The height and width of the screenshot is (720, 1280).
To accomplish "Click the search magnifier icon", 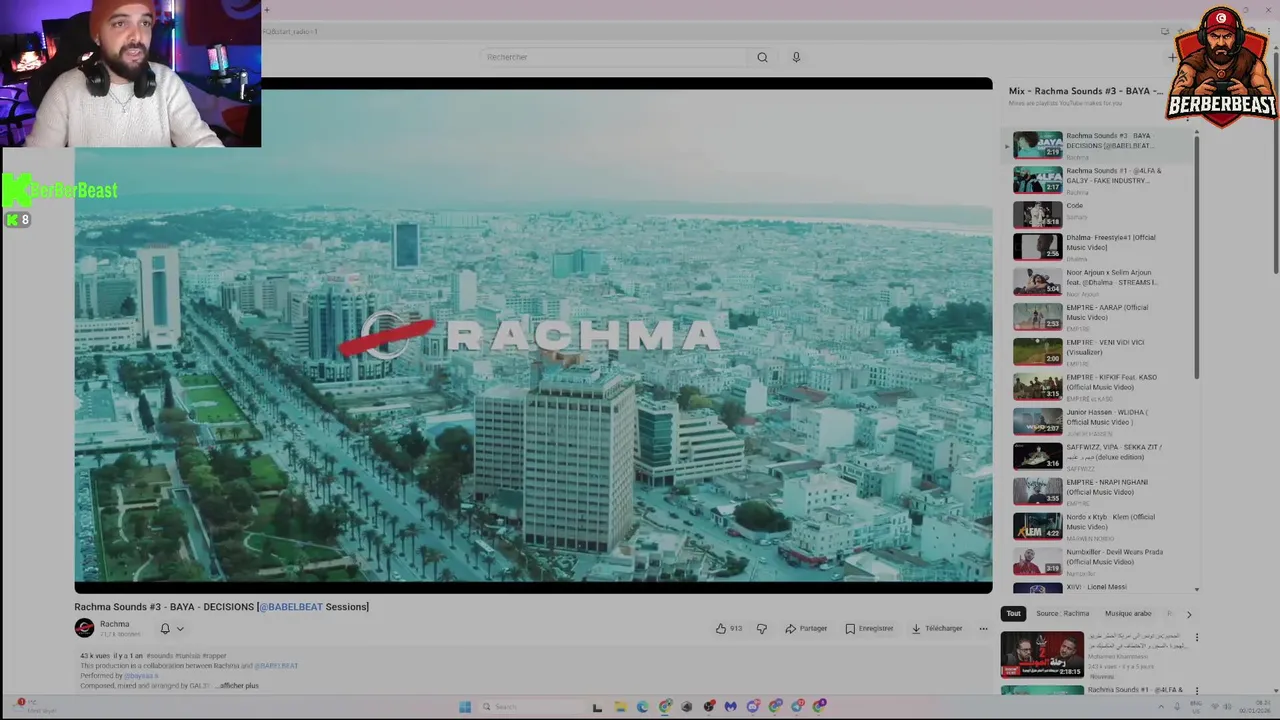I will click(x=762, y=57).
